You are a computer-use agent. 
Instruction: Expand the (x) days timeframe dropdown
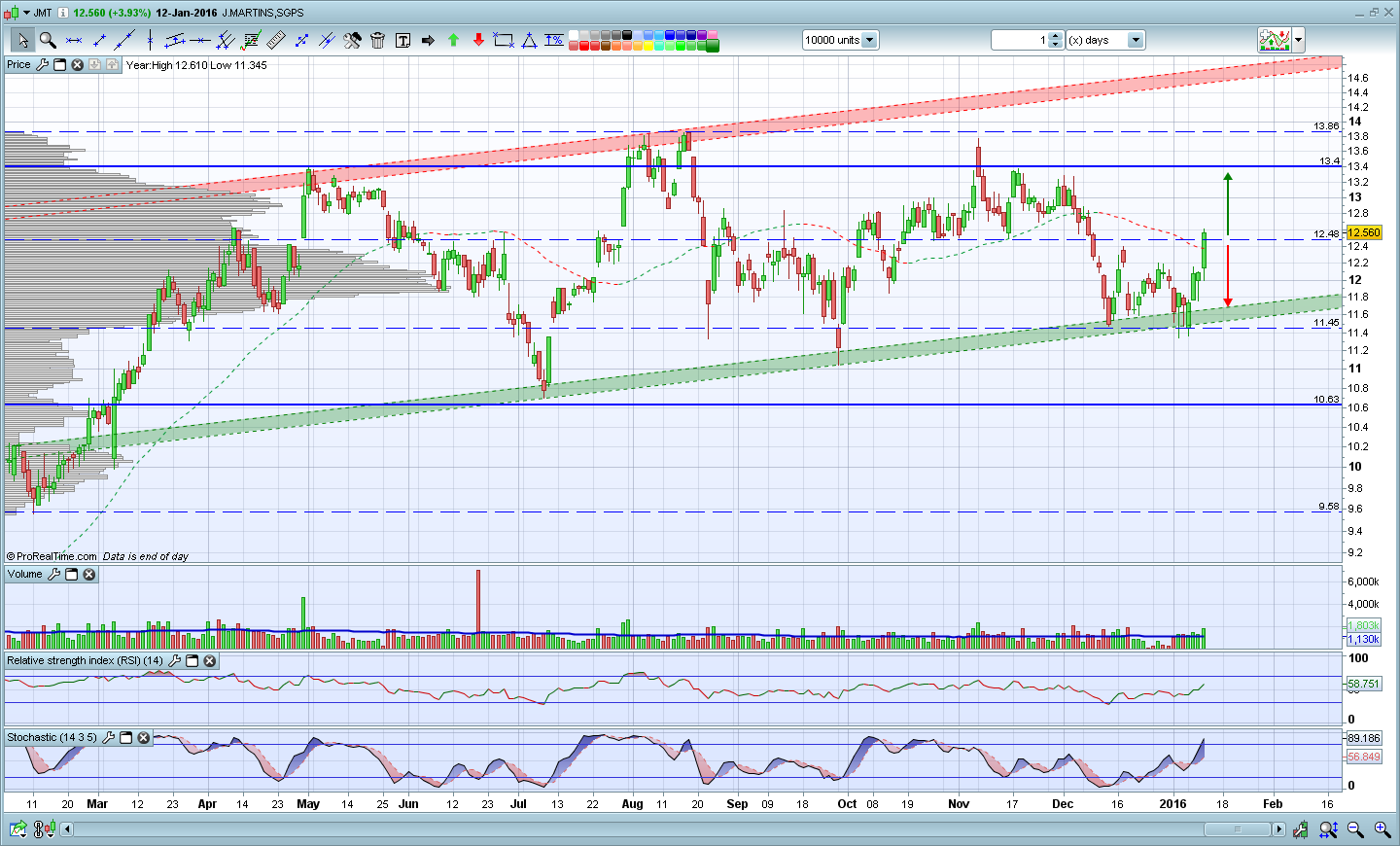(1135, 40)
